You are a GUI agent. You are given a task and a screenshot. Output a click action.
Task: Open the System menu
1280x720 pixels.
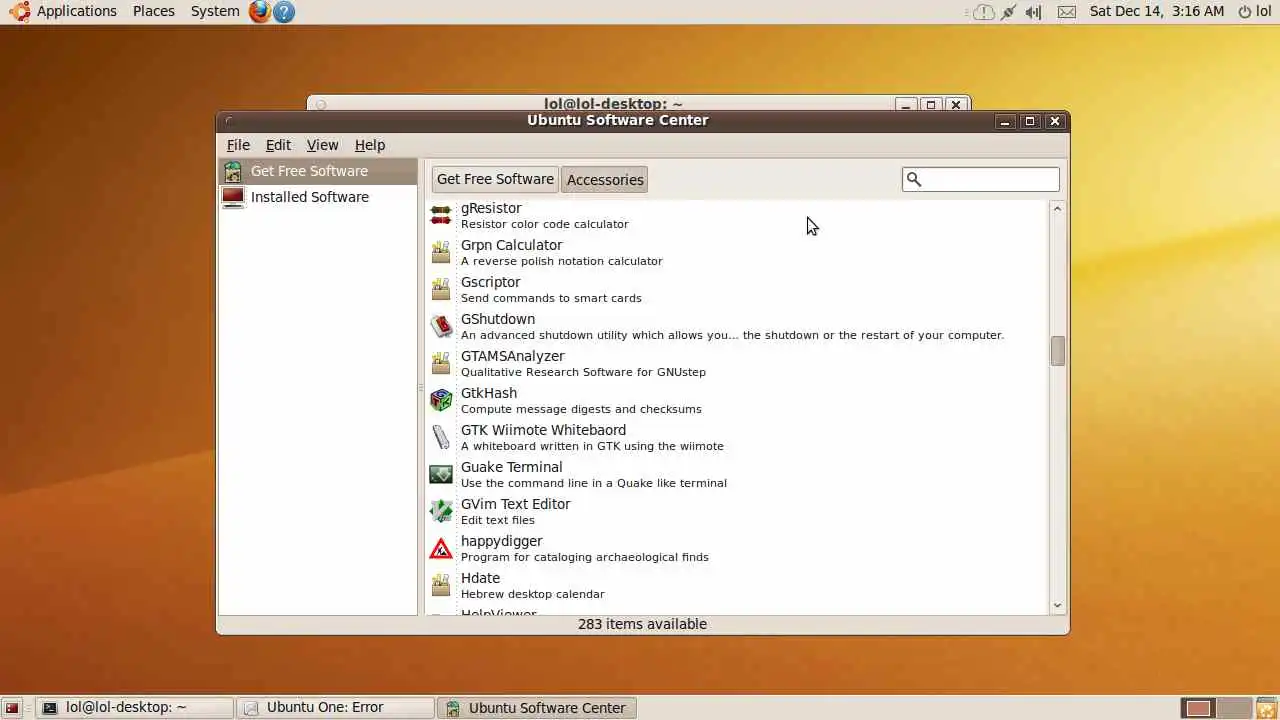215,11
